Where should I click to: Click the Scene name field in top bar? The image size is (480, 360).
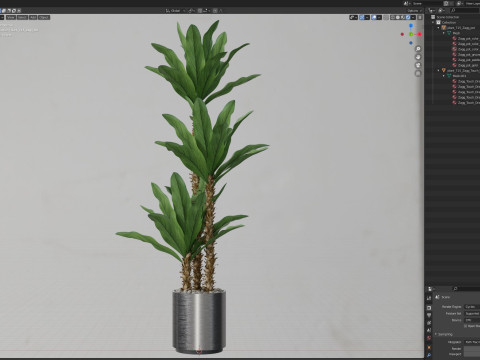[x=427, y=3]
